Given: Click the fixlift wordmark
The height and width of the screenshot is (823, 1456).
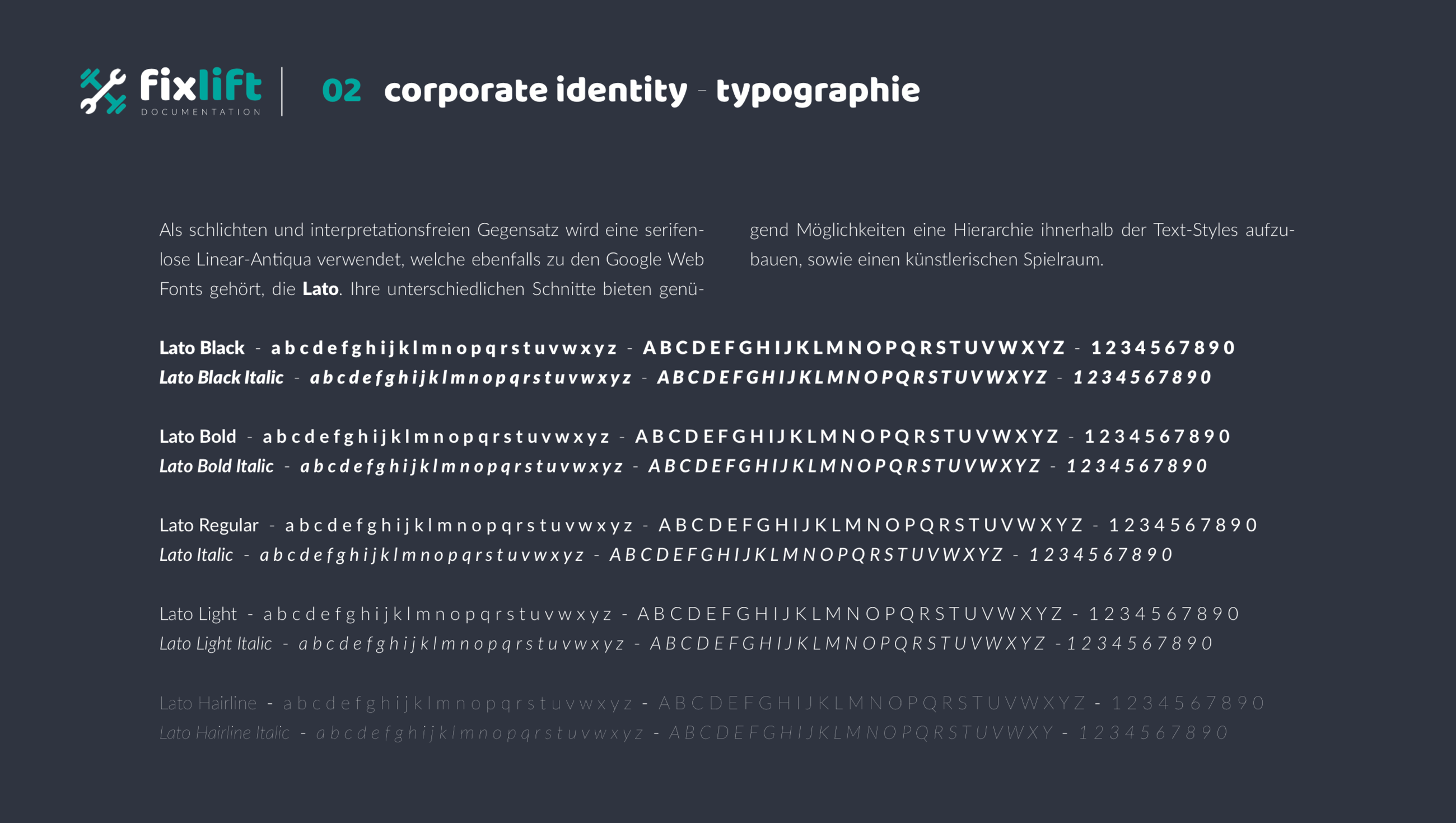Looking at the screenshot, I should 200,85.
